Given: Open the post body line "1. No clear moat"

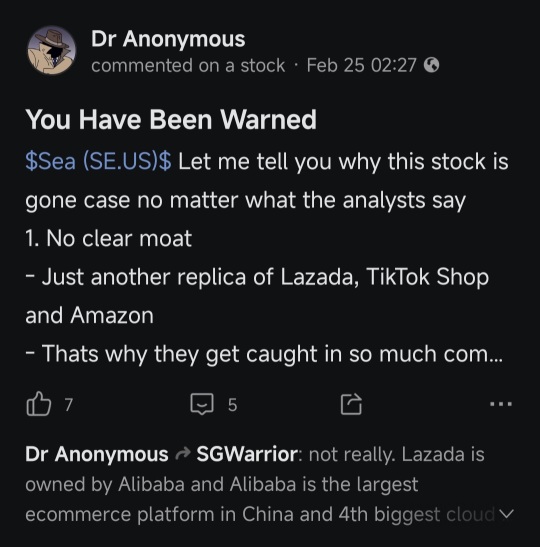Looking at the screenshot, I should point(108,239).
